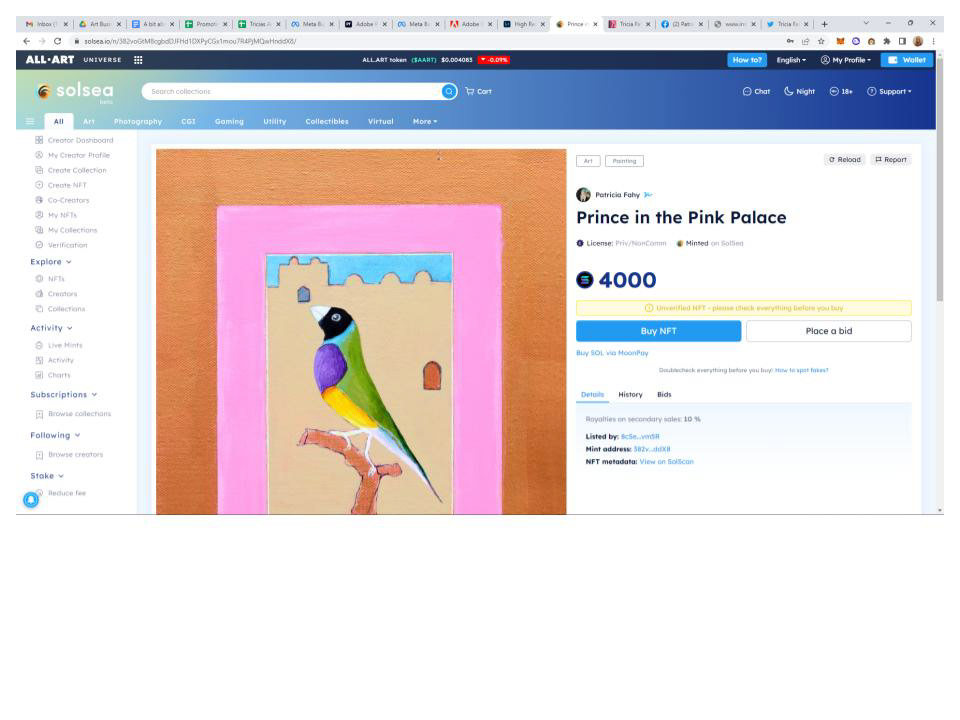Toggle the 18+ content filter

[x=841, y=91]
